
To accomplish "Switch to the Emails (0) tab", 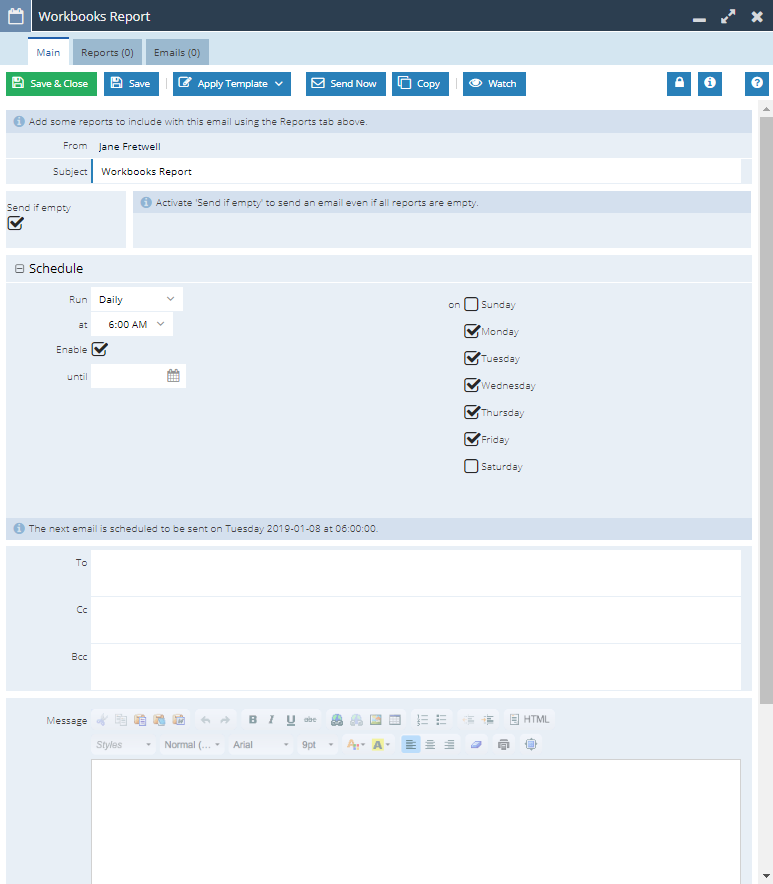I will [177, 52].
